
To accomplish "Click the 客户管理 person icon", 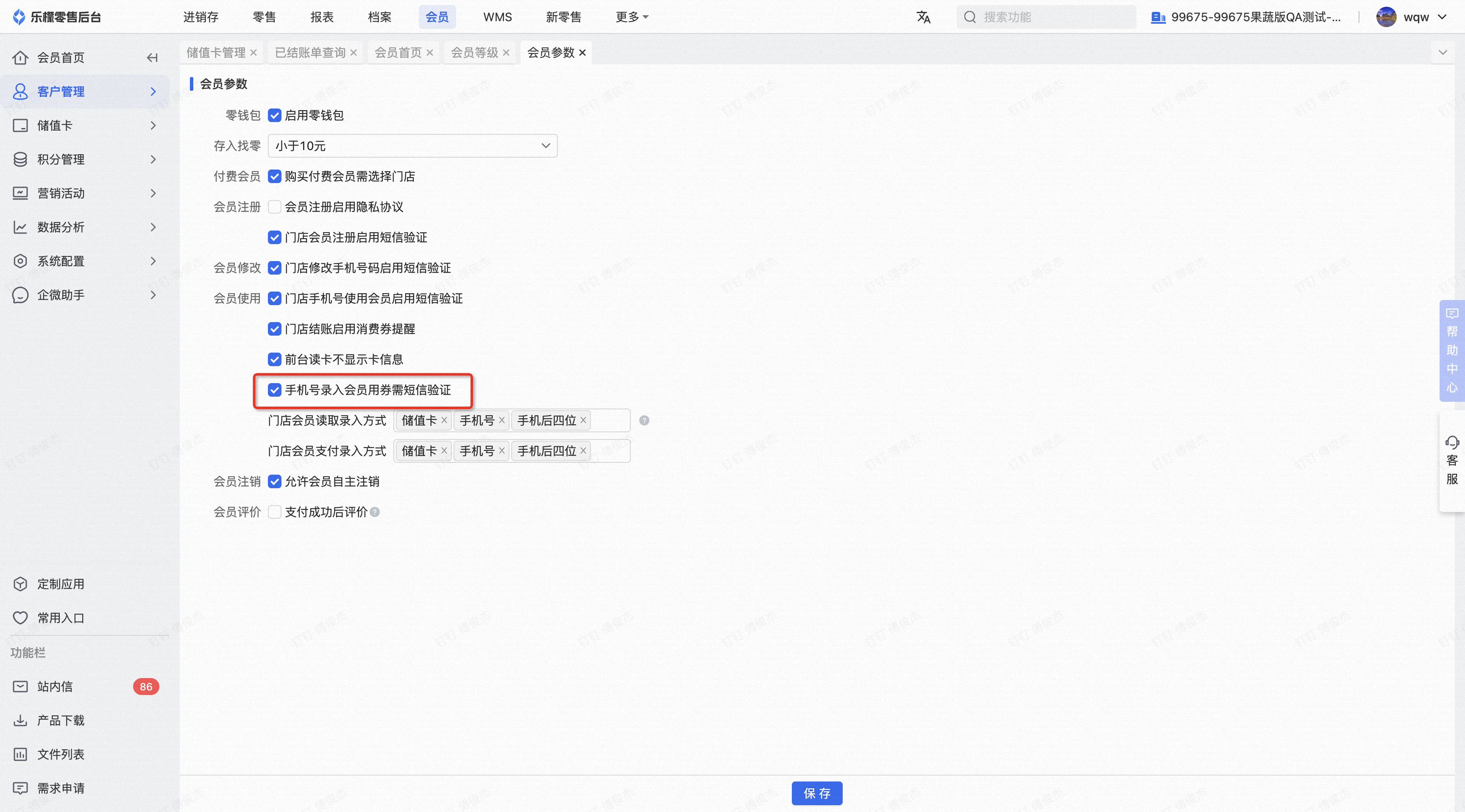I will coord(20,92).
